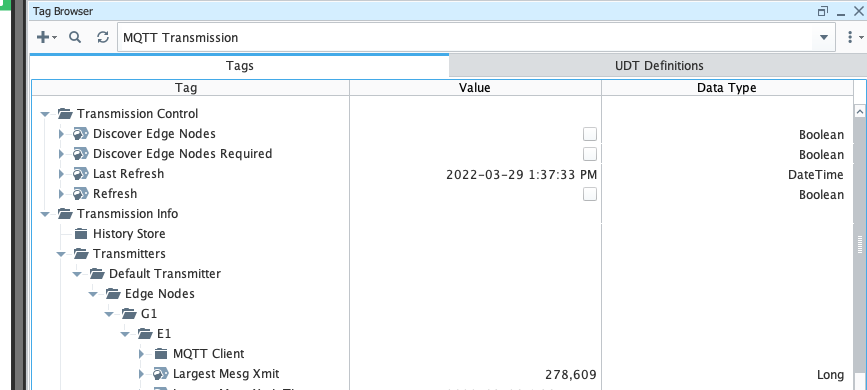
Task: Click the Transmission Info folder icon
Action: [65, 214]
